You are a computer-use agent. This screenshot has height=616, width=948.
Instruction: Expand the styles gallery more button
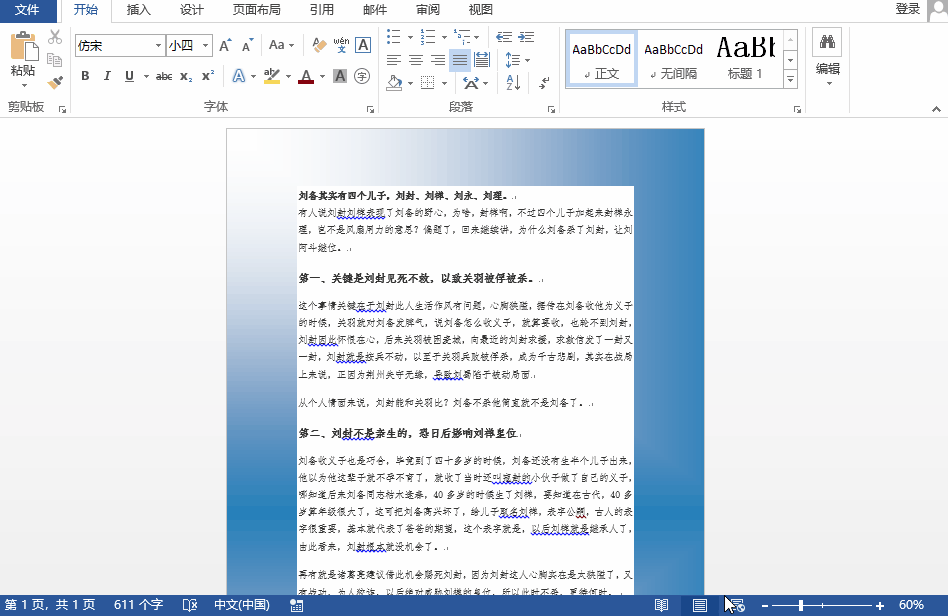[x=790, y=79]
